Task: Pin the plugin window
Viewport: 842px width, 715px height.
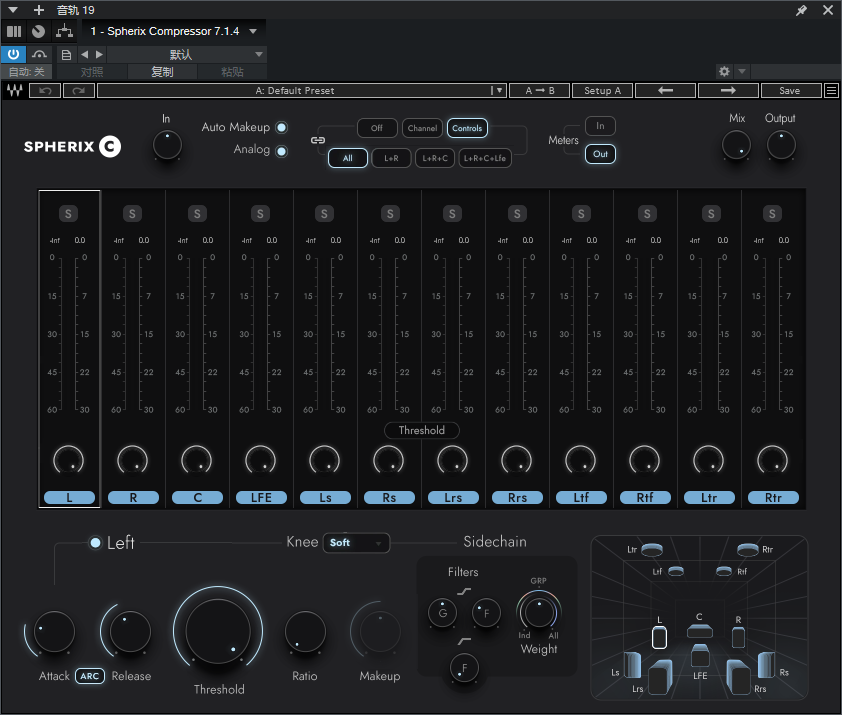Action: [x=801, y=10]
